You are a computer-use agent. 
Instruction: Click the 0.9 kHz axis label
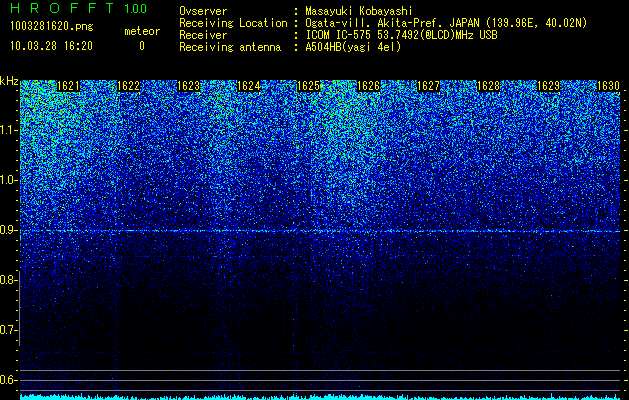(x=8, y=230)
